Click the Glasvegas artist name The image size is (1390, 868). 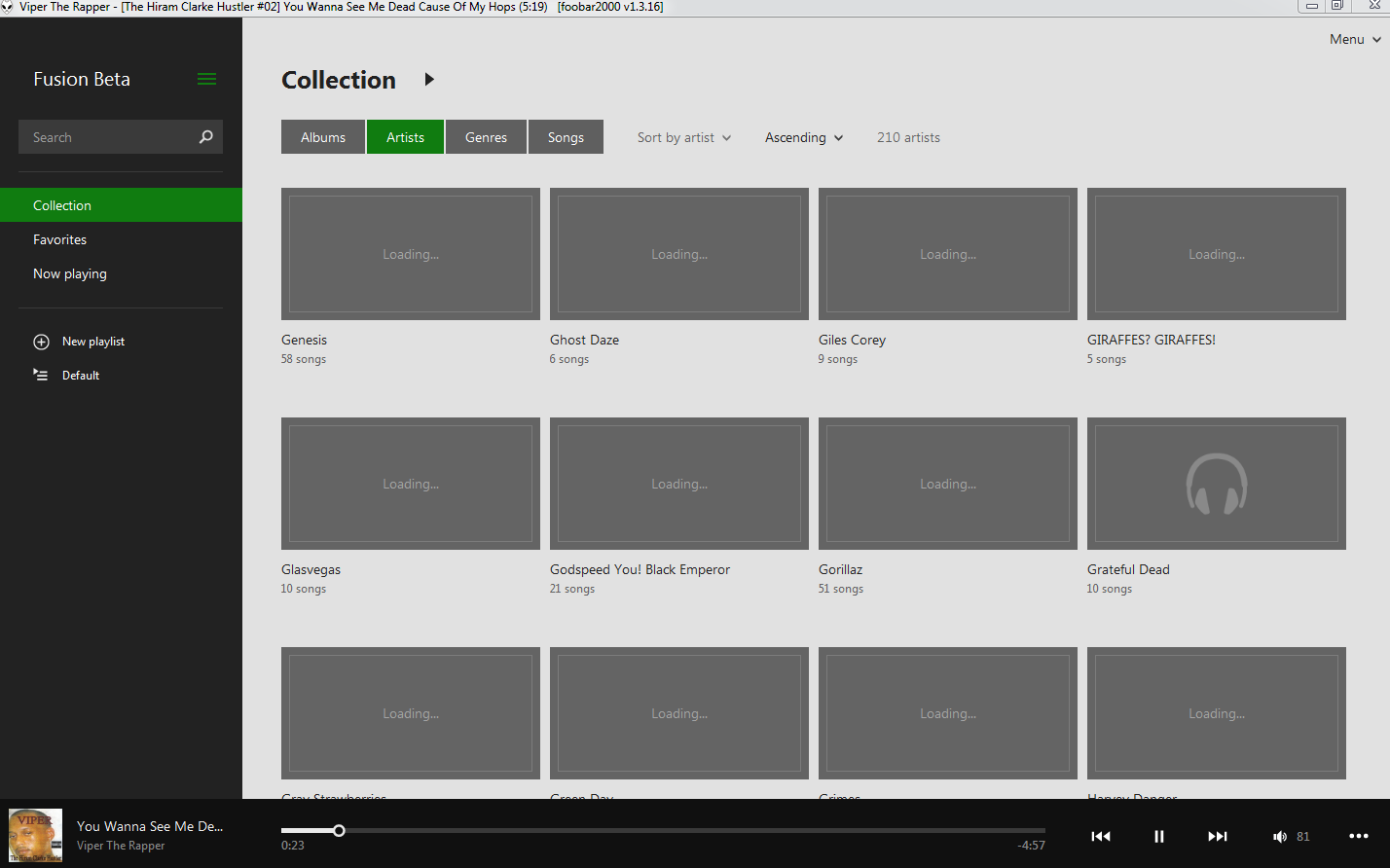311,569
